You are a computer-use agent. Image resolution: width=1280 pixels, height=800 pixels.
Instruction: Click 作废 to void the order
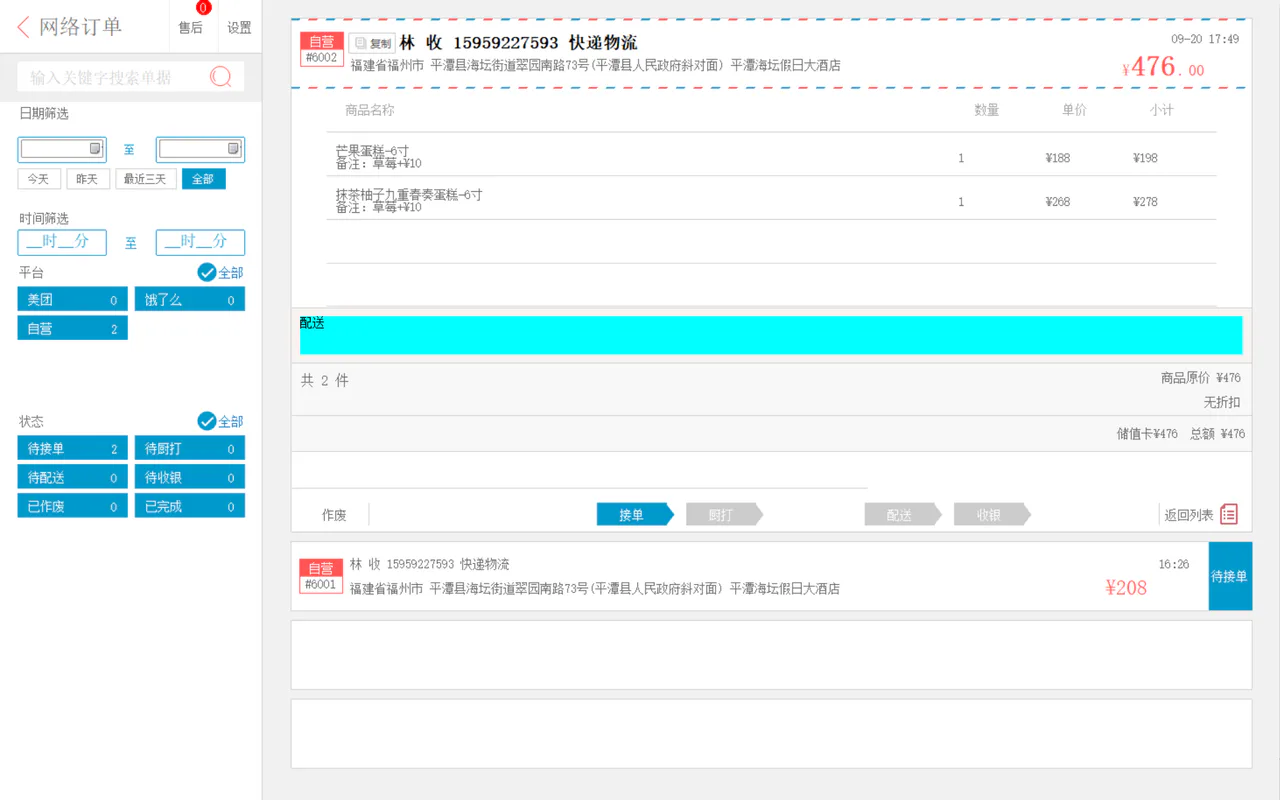coord(334,515)
